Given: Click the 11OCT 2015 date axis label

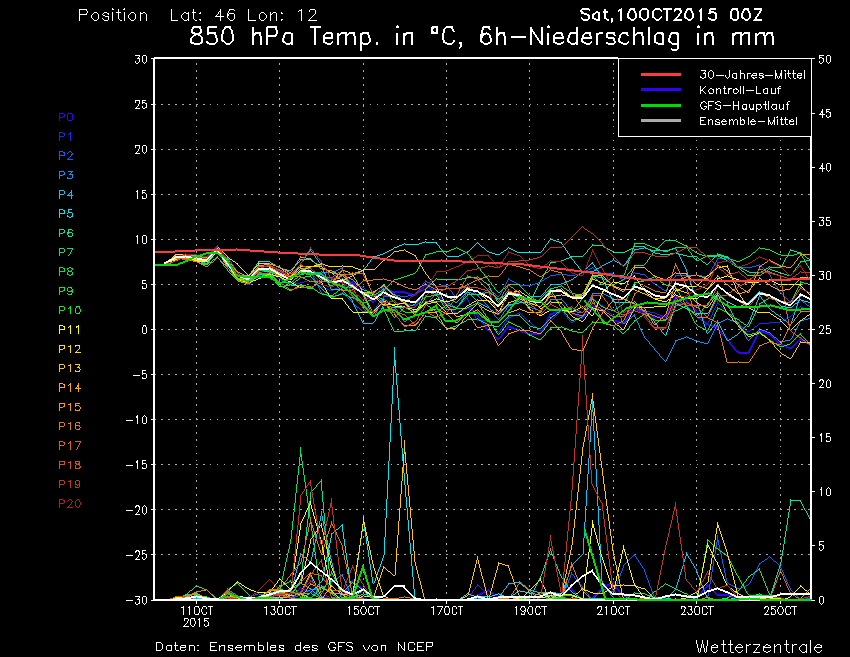Looking at the screenshot, I should pos(196,615).
